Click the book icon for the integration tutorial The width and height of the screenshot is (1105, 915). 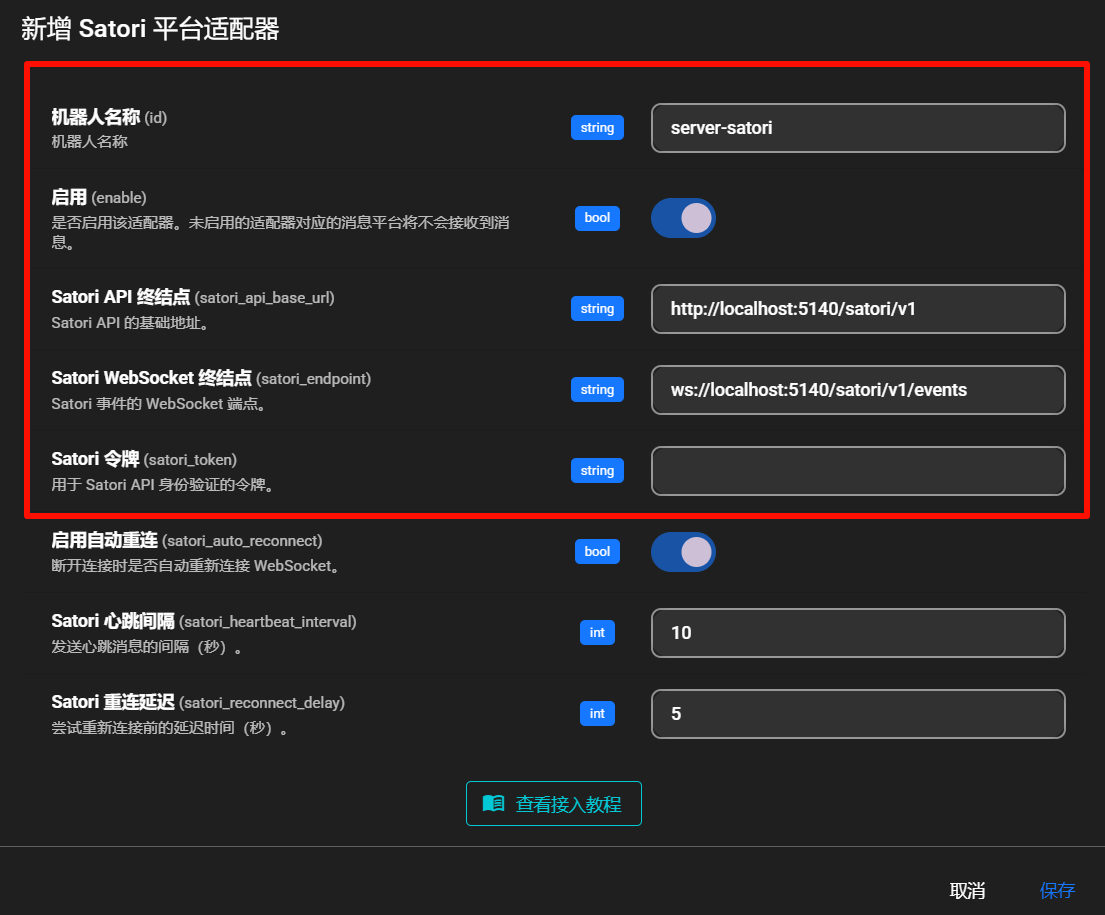coord(493,804)
